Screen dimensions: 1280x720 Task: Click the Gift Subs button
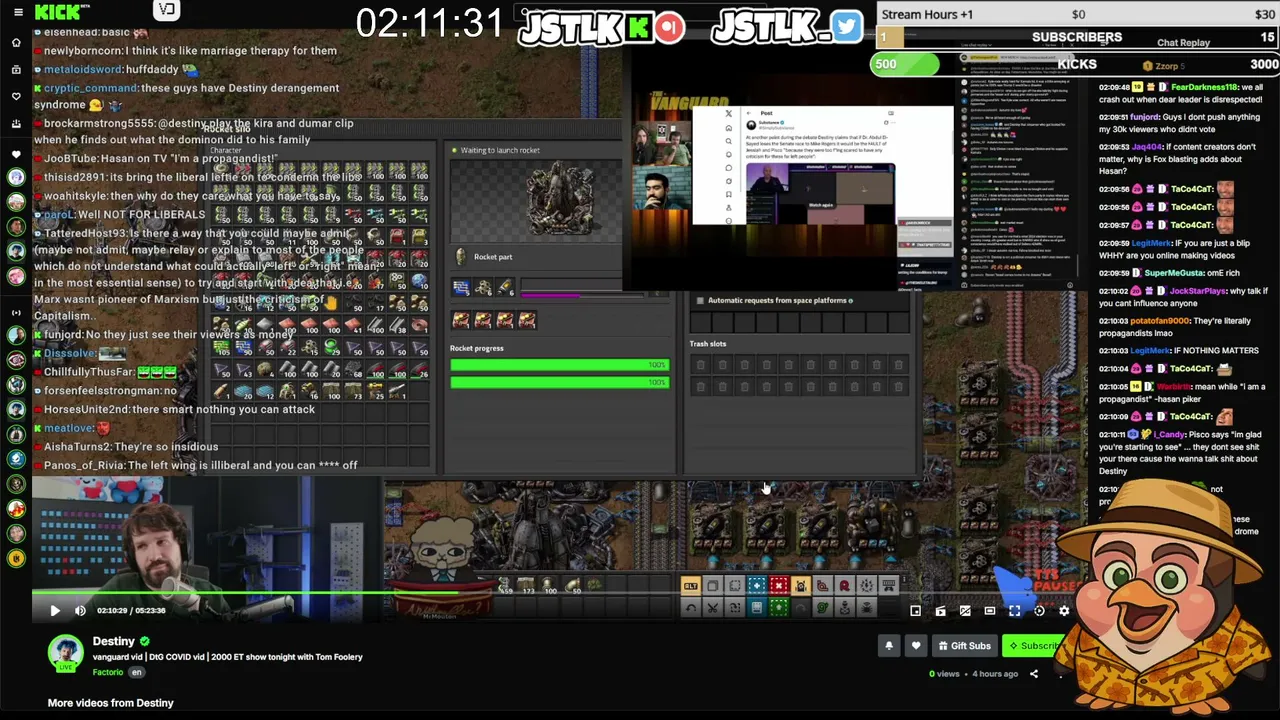(x=964, y=646)
